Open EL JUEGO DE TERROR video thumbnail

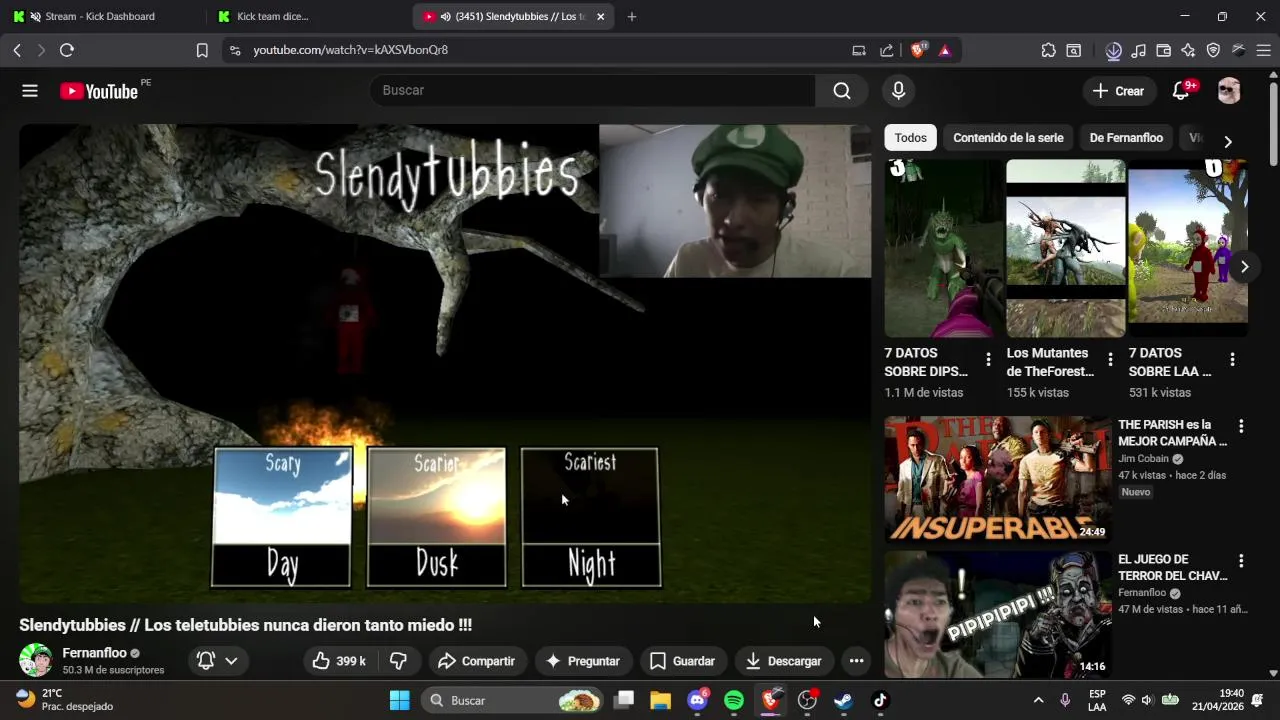tap(997, 614)
